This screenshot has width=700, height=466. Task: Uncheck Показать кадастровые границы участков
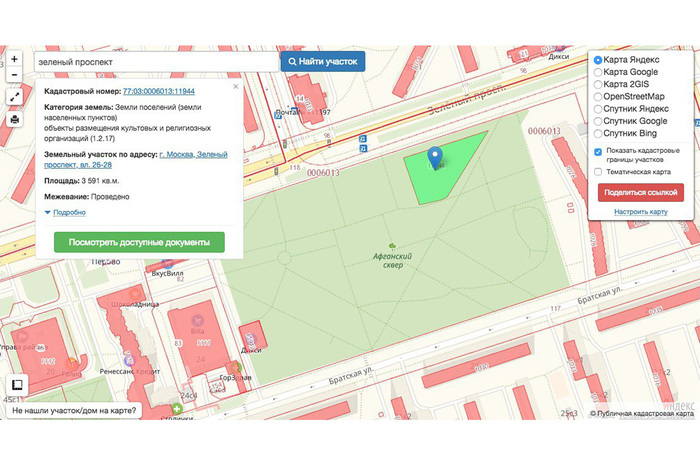598,152
